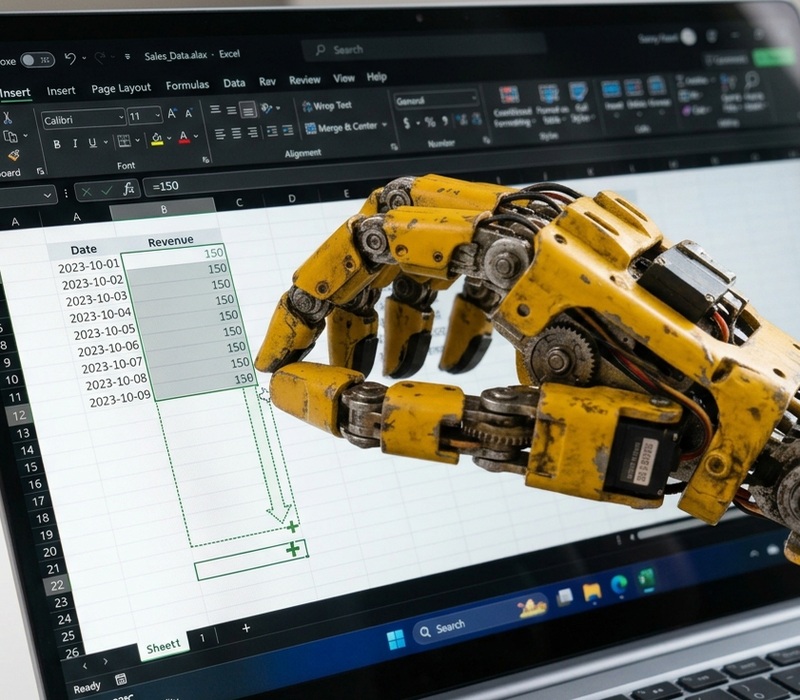Apply Italic formatting
This screenshot has width=800, height=700.
coord(75,143)
